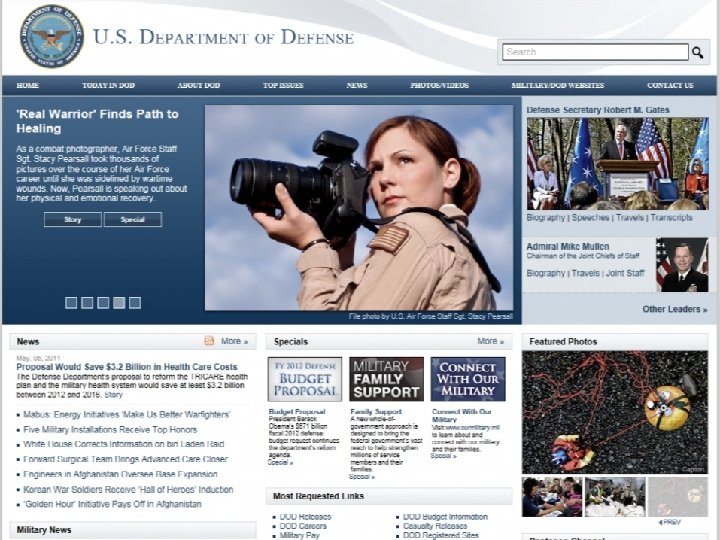Open ABOUT DOD menu
The height and width of the screenshot is (540, 720).
(x=199, y=85)
